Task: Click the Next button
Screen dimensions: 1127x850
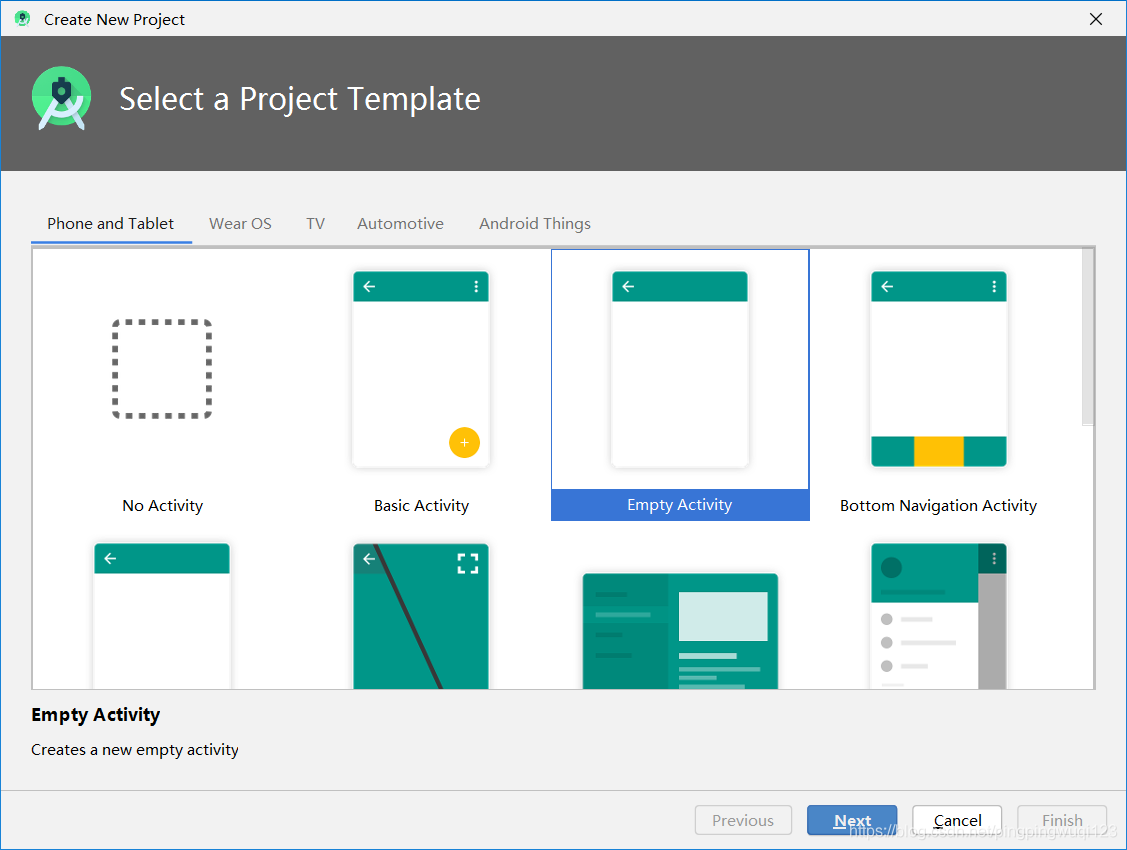Action: [x=852, y=820]
